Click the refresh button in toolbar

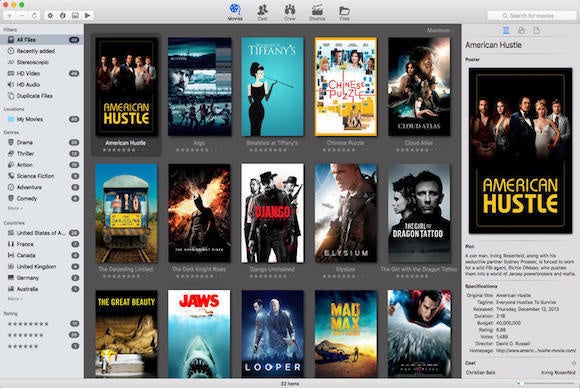[34, 16]
